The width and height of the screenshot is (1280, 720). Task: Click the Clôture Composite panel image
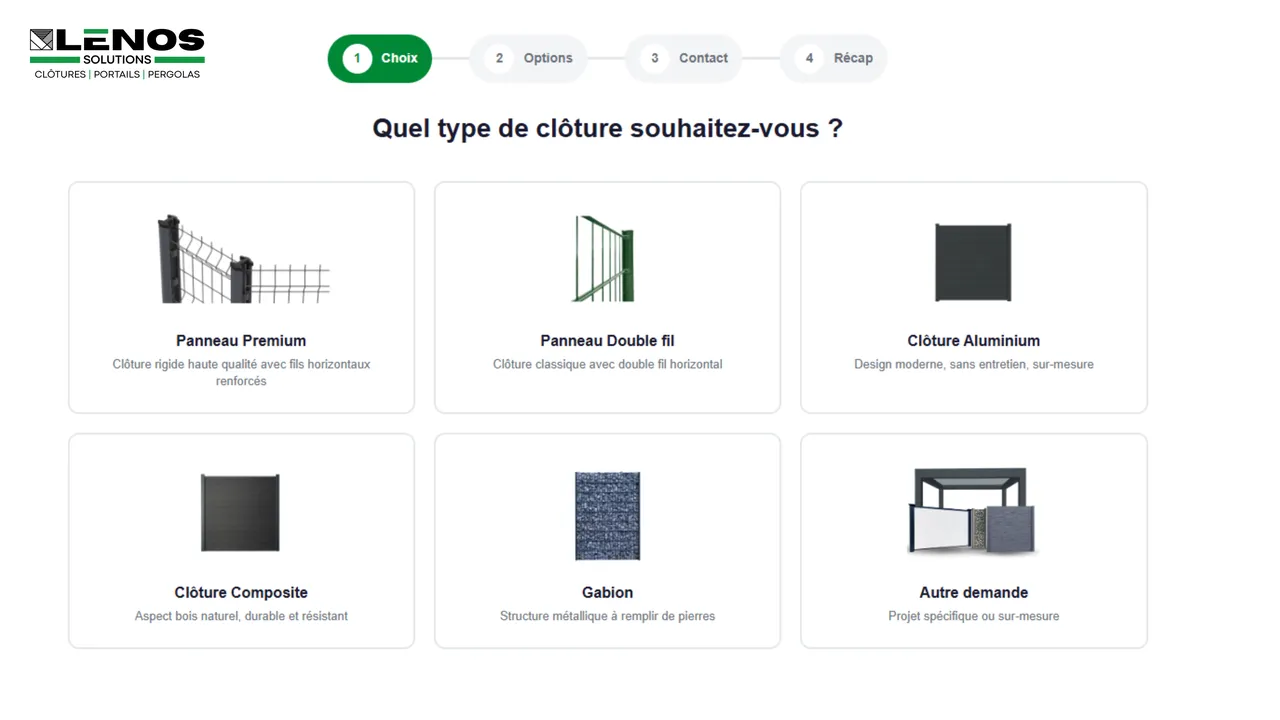coord(240,512)
